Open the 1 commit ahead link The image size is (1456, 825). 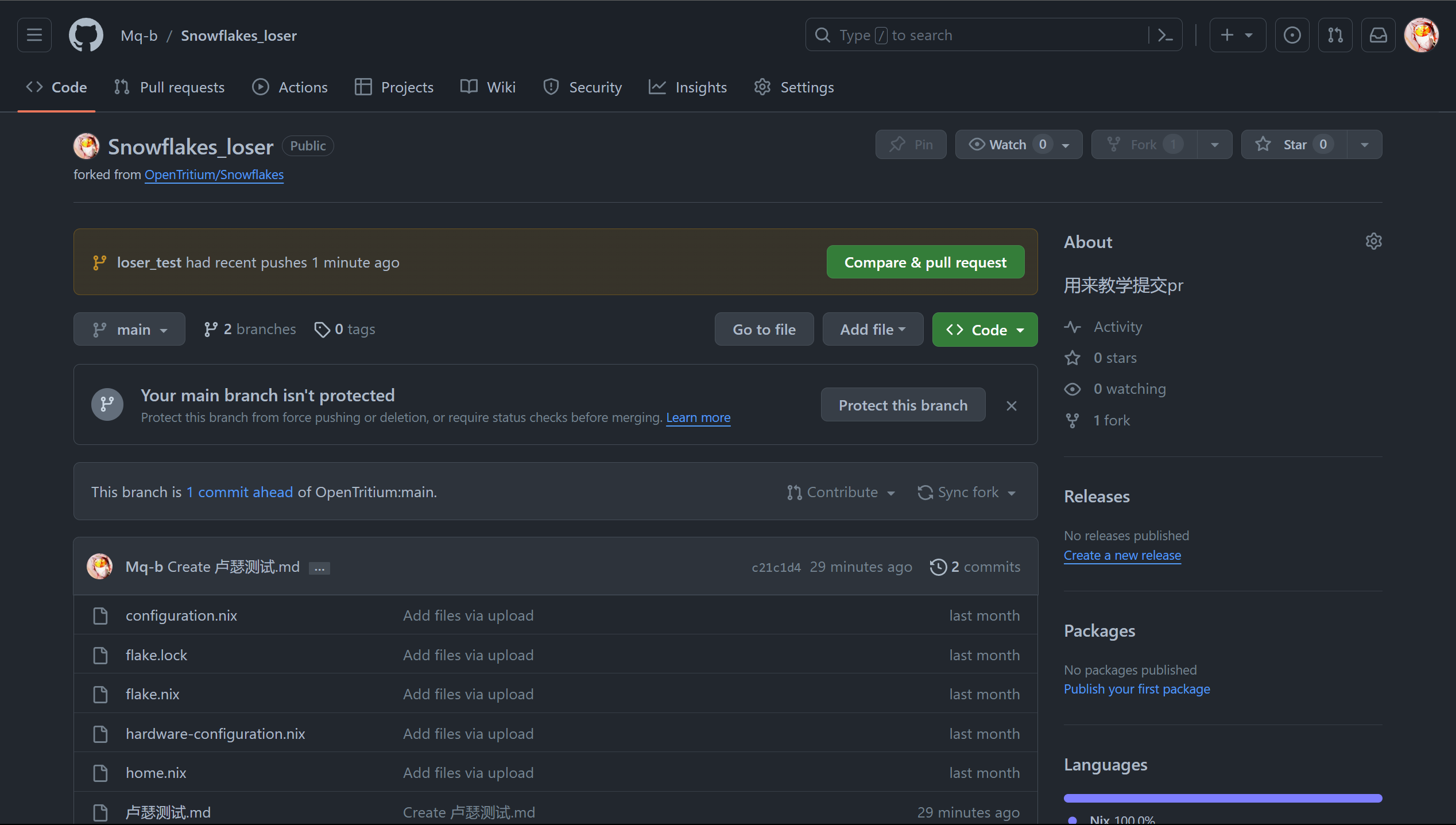239,492
